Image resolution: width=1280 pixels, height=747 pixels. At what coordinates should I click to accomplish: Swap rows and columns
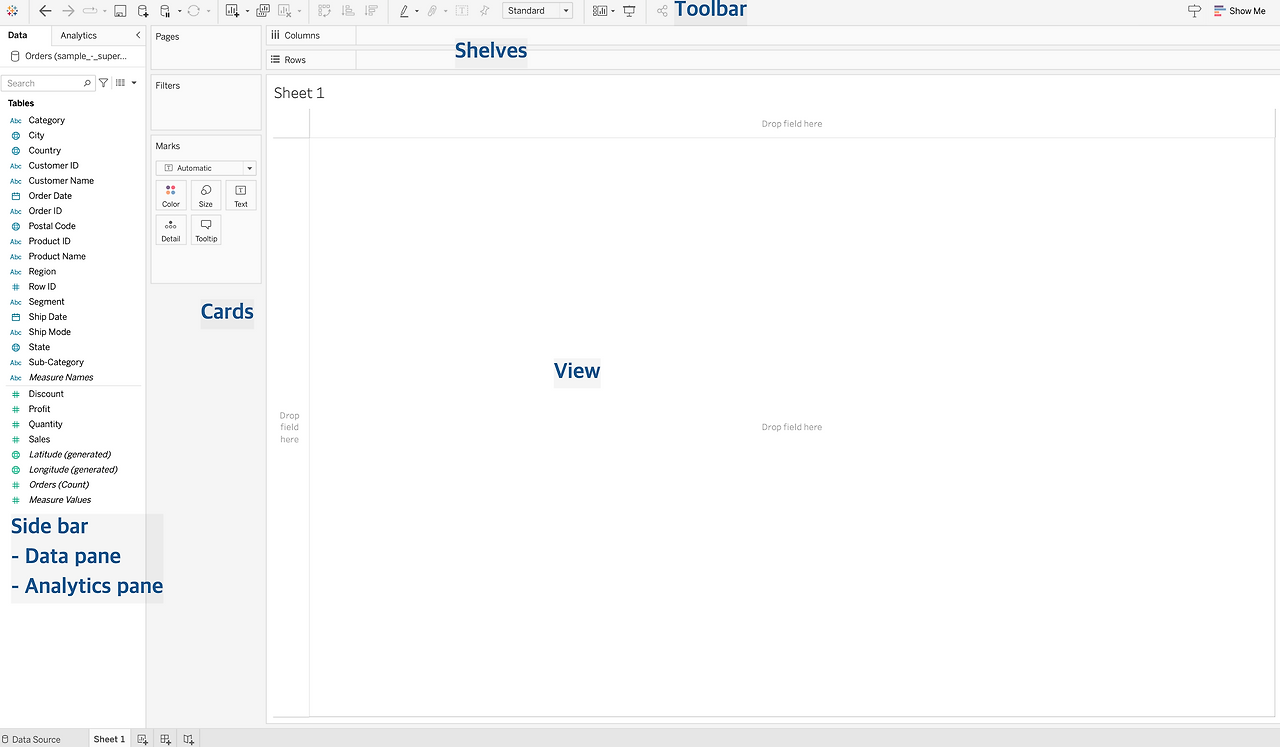[324, 11]
